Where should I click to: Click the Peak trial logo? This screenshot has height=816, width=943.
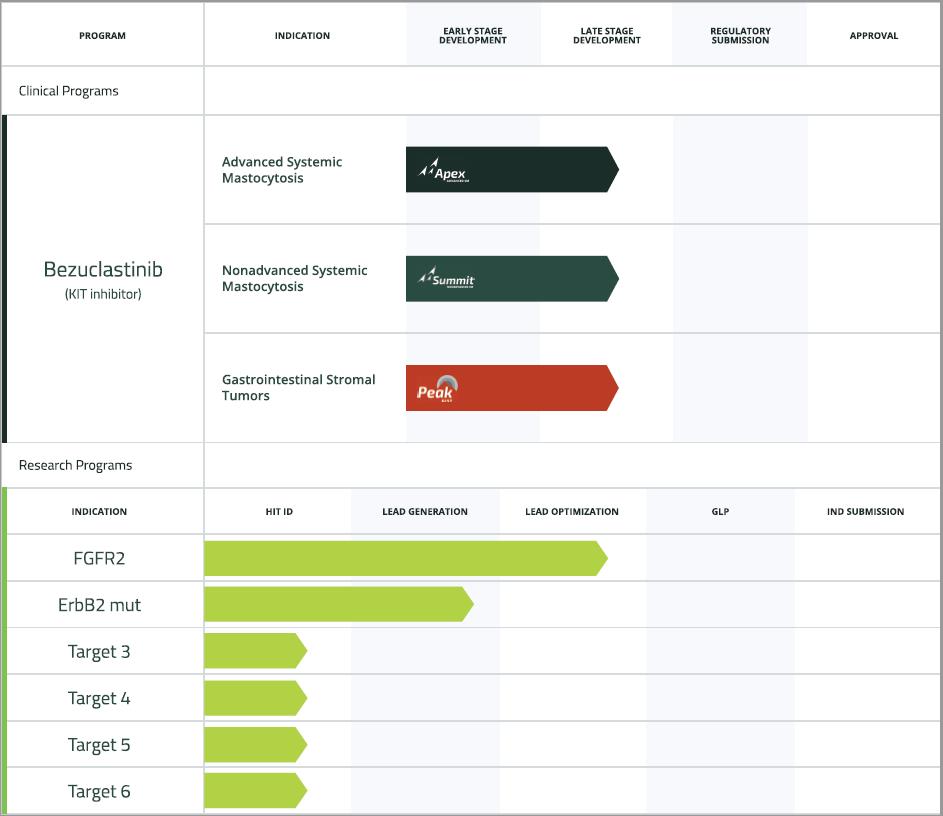point(437,389)
